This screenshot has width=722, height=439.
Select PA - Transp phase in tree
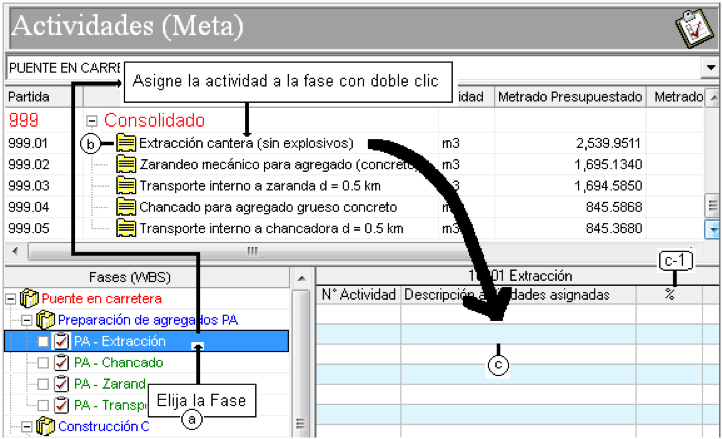111,405
